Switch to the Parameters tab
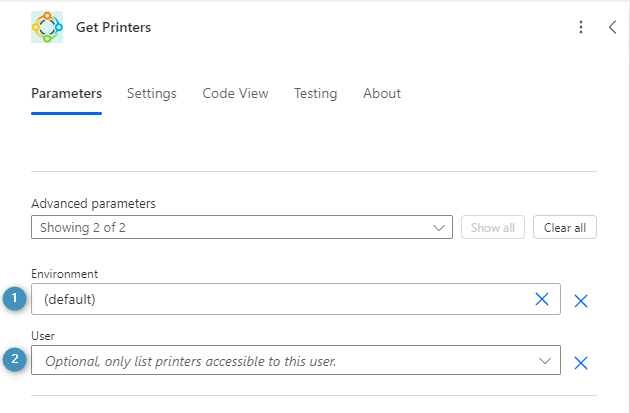 pos(66,94)
